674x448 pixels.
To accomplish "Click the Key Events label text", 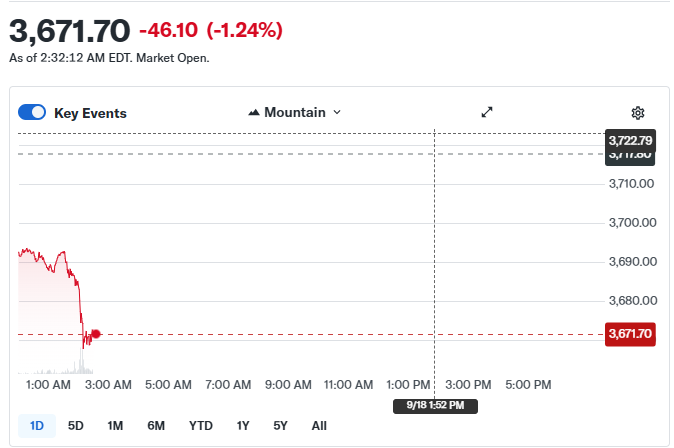I will coord(90,113).
